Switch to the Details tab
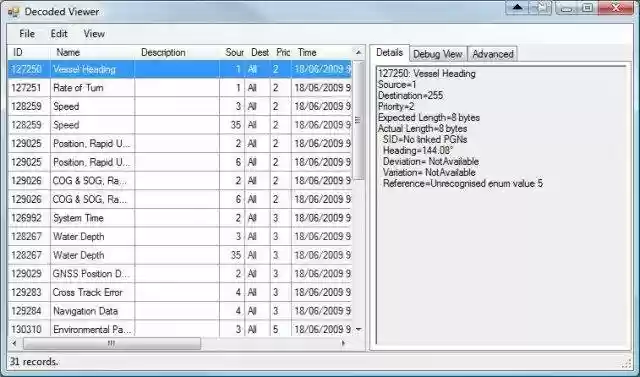640x377 pixels. click(x=389, y=53)
